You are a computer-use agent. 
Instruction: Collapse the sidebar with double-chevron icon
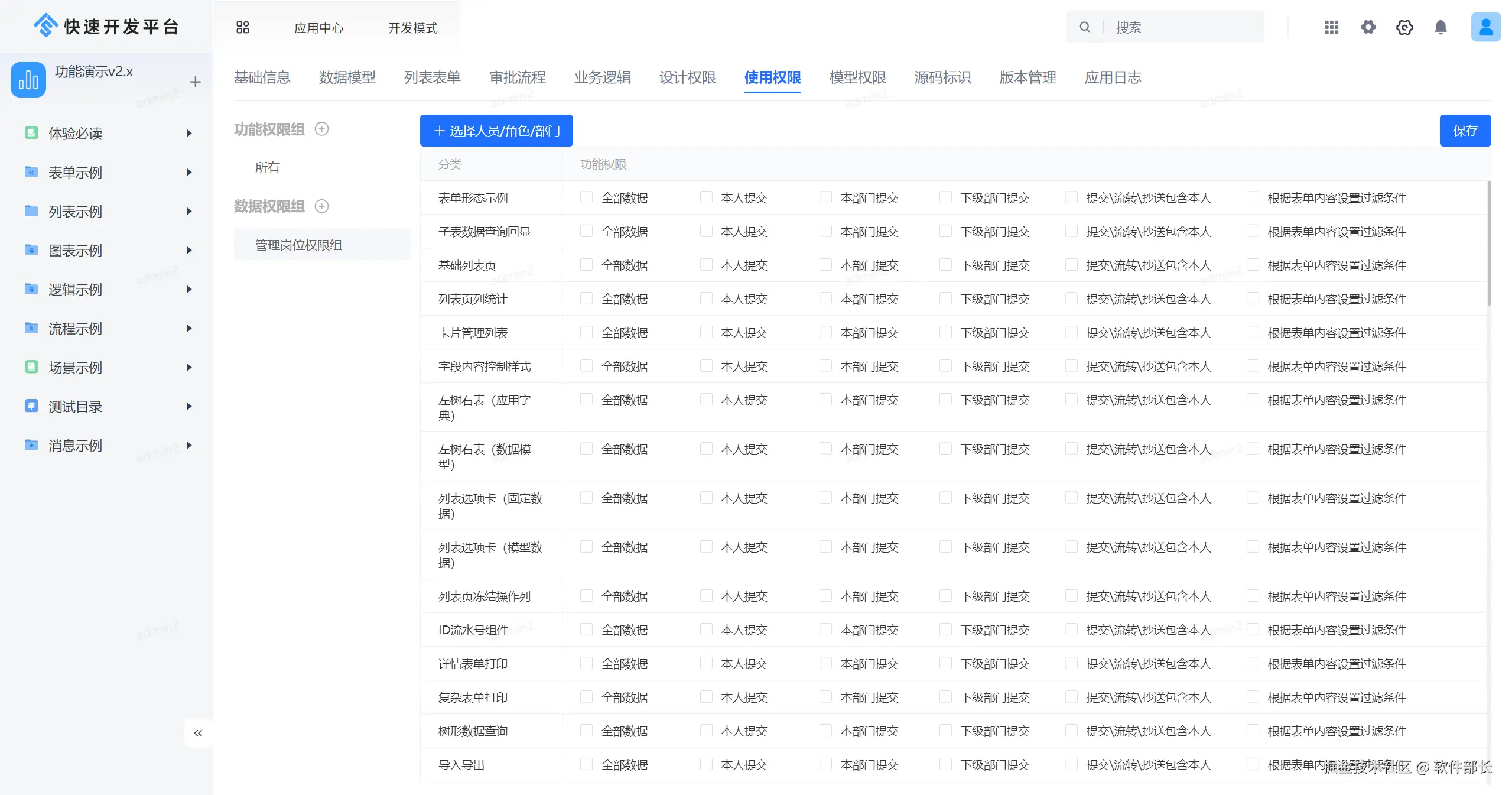(198, 733)
